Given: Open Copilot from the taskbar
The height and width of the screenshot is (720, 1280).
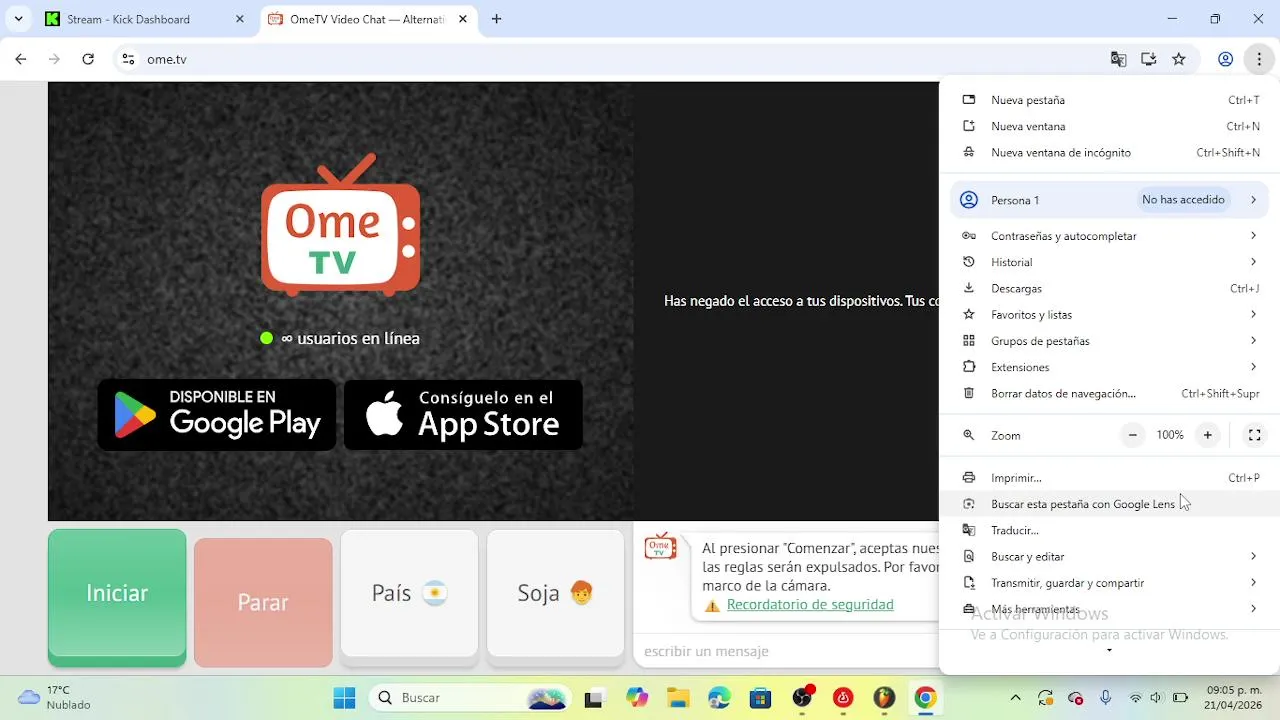Looking at the screenshot, I should [637, 698].
